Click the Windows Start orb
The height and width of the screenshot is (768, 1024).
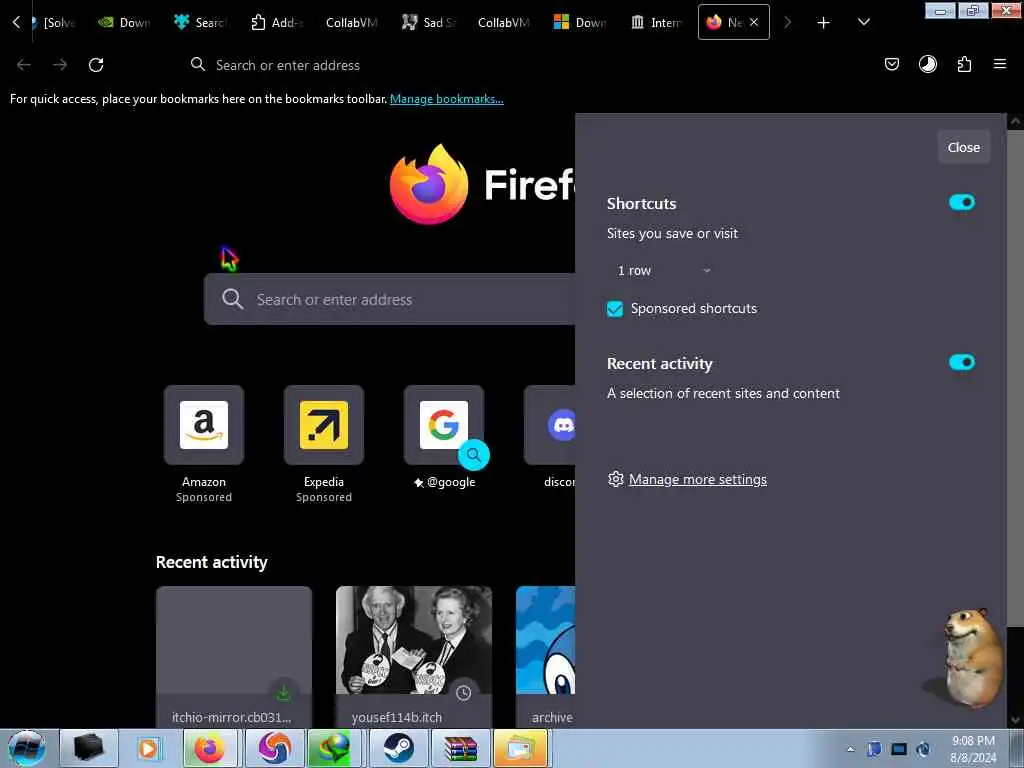[27, 748]
